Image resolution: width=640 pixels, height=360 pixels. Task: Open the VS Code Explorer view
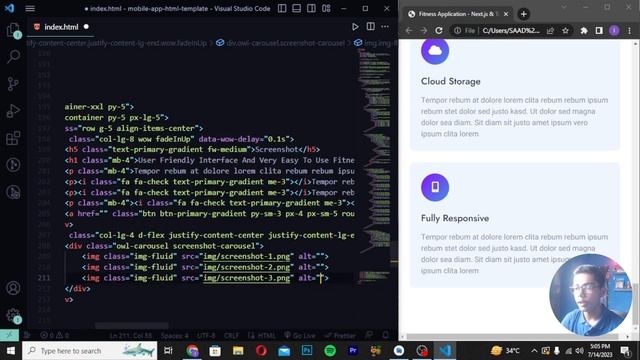click(13, 30)
